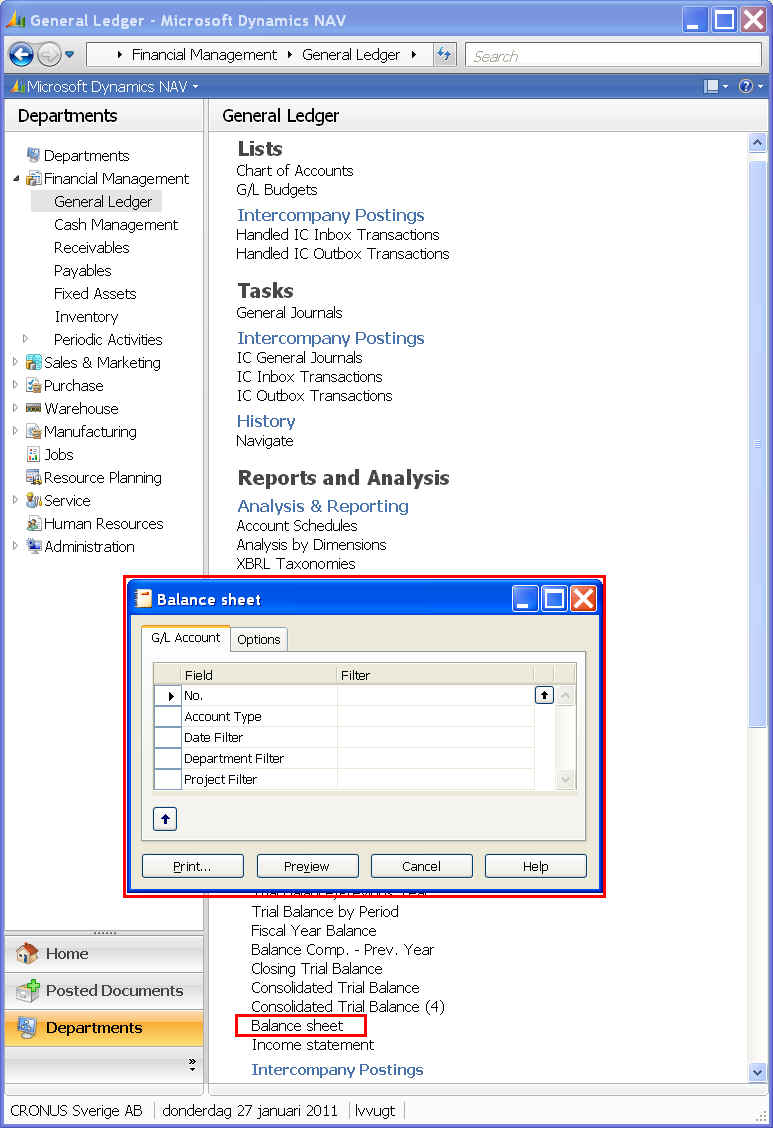The width and height of the screenshot is (773, 1128).
Task: Expand the Service node
Action: click(x=16, y=500)
